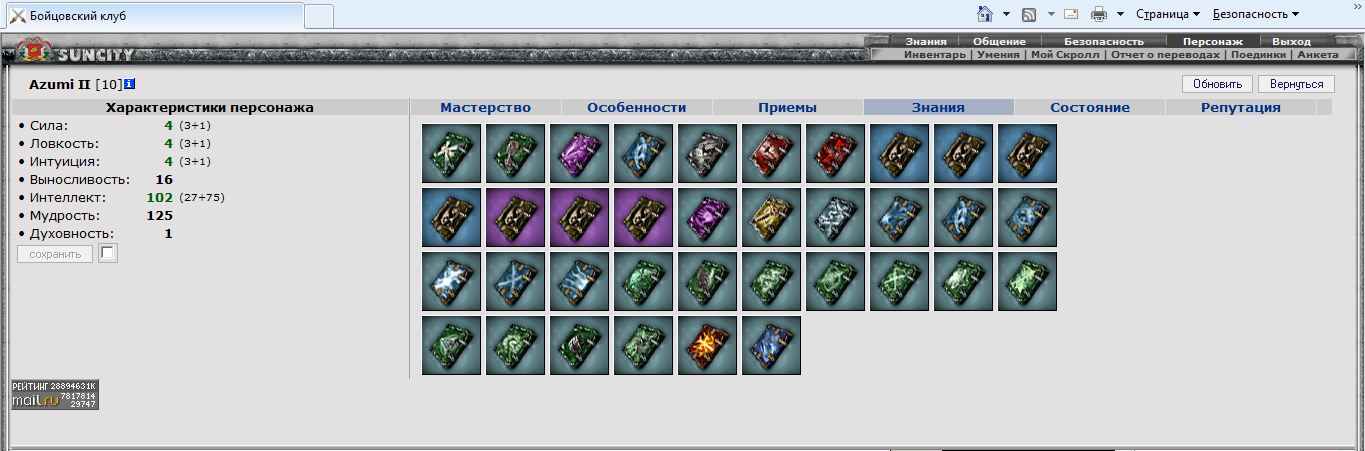Click the browser Home icon
Screen dimensions: 1365x451
pyautogui.click(x=985, y=14)
